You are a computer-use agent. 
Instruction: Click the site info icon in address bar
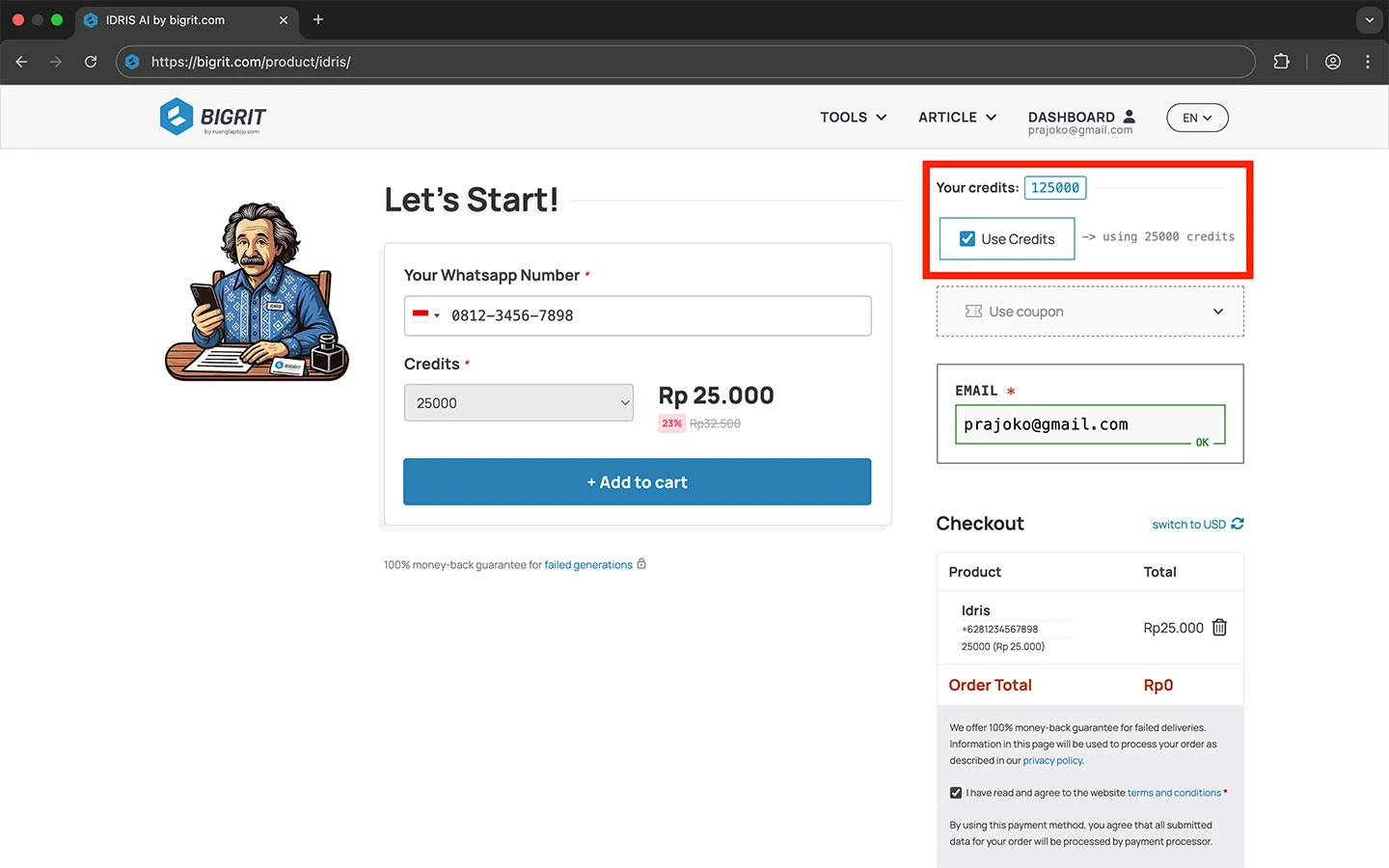133,62
